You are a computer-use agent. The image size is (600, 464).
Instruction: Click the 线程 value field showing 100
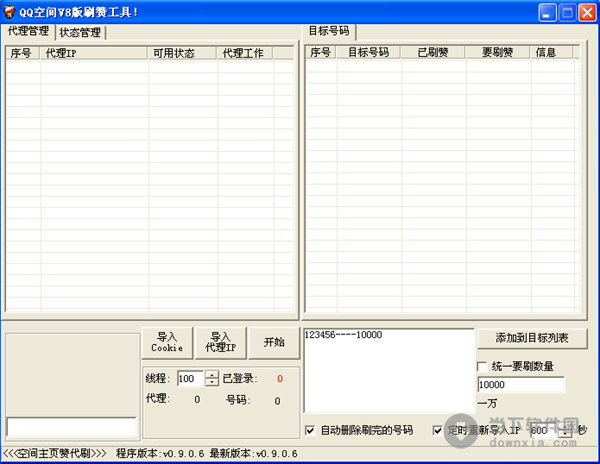point(191,379)
